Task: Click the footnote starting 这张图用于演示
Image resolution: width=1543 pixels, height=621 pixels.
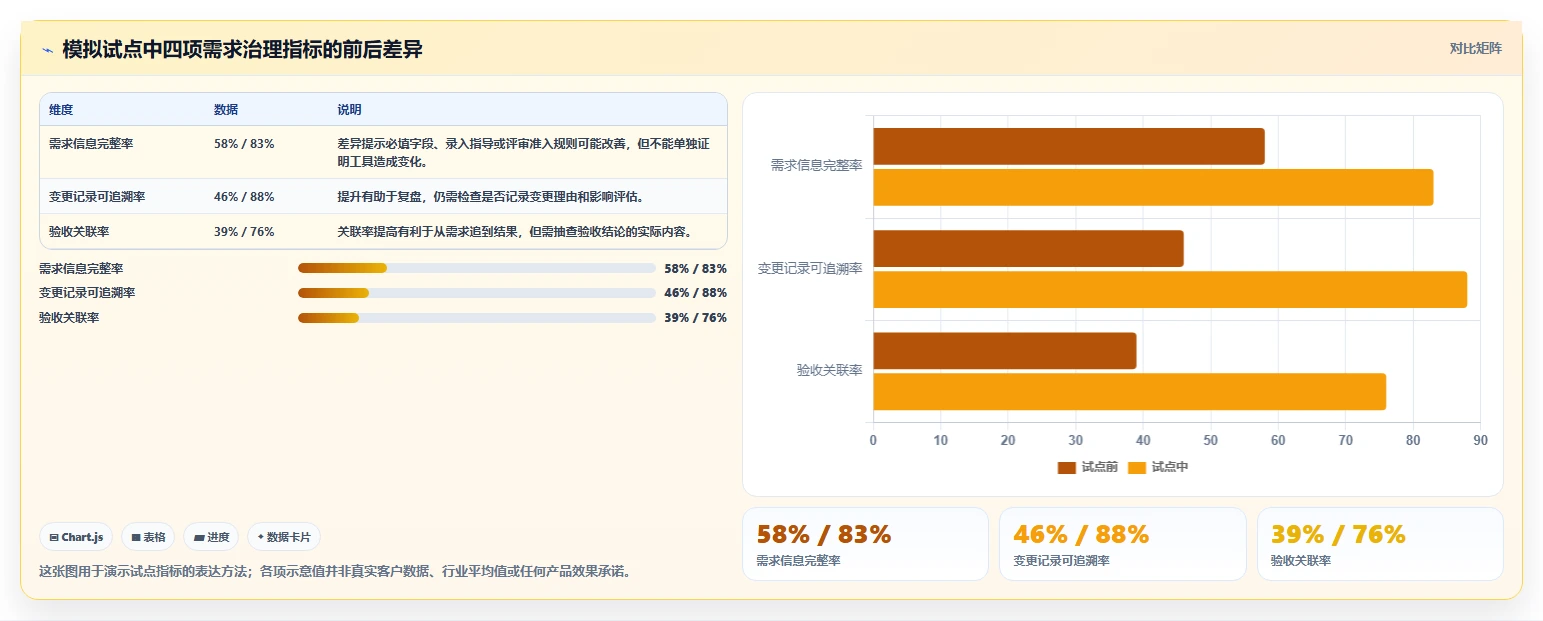Action: tap(334, 572)
